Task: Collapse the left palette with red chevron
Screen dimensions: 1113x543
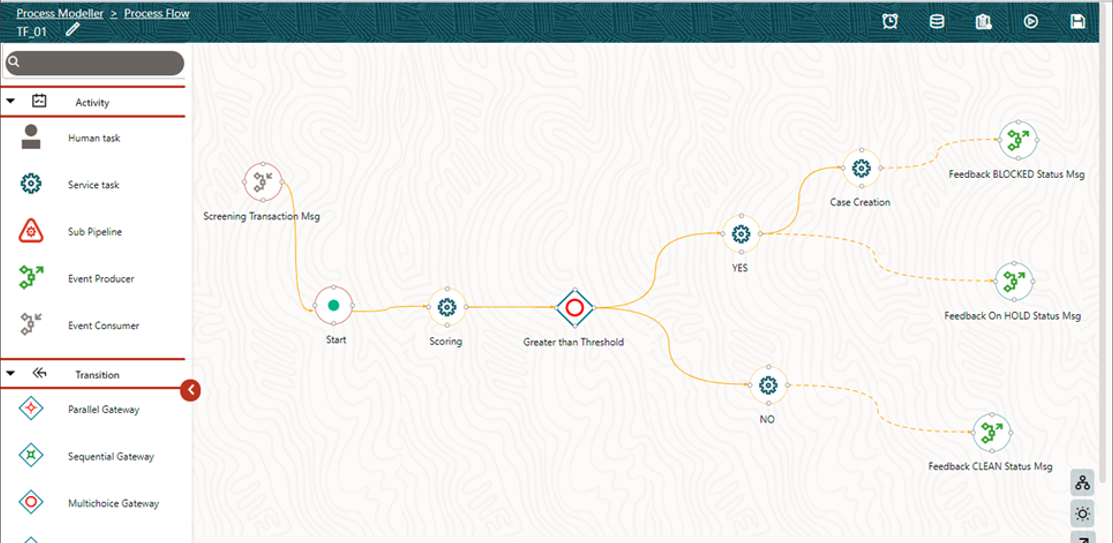Action: pyautogui.click(x=191, y=390)
